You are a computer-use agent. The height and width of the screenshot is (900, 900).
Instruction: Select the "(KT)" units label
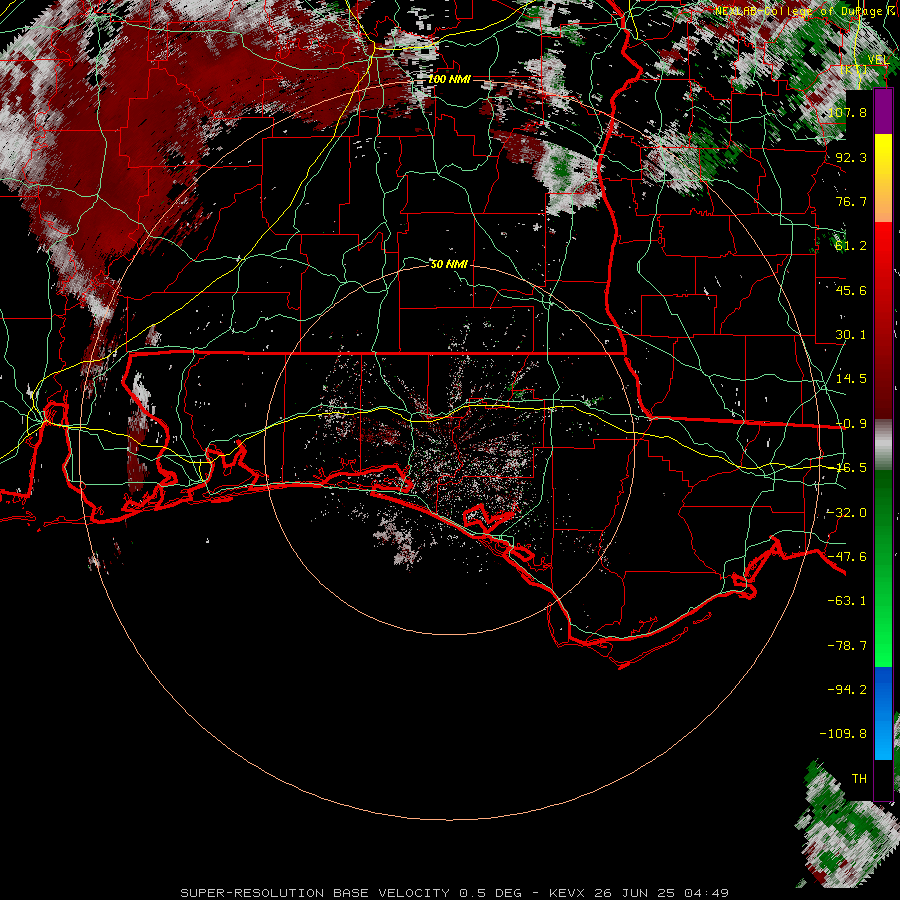click(854, 69)
